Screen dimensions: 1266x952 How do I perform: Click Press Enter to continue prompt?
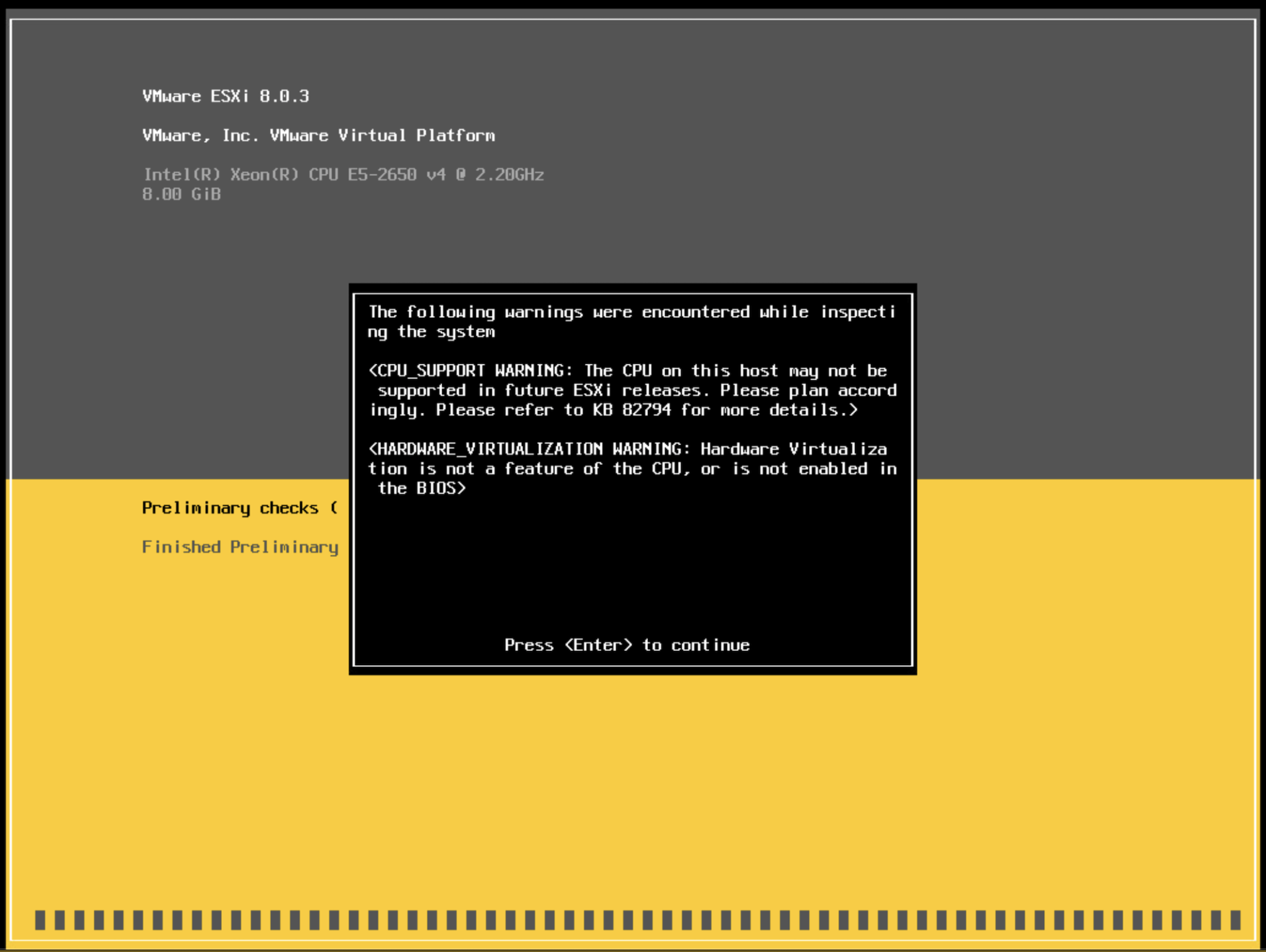tap(626, 645)
